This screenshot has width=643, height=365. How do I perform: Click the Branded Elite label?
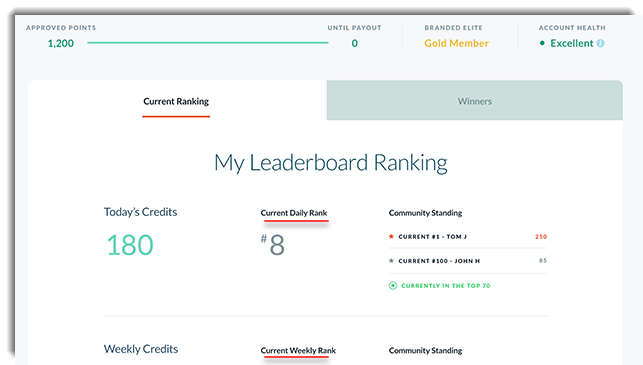454,28
